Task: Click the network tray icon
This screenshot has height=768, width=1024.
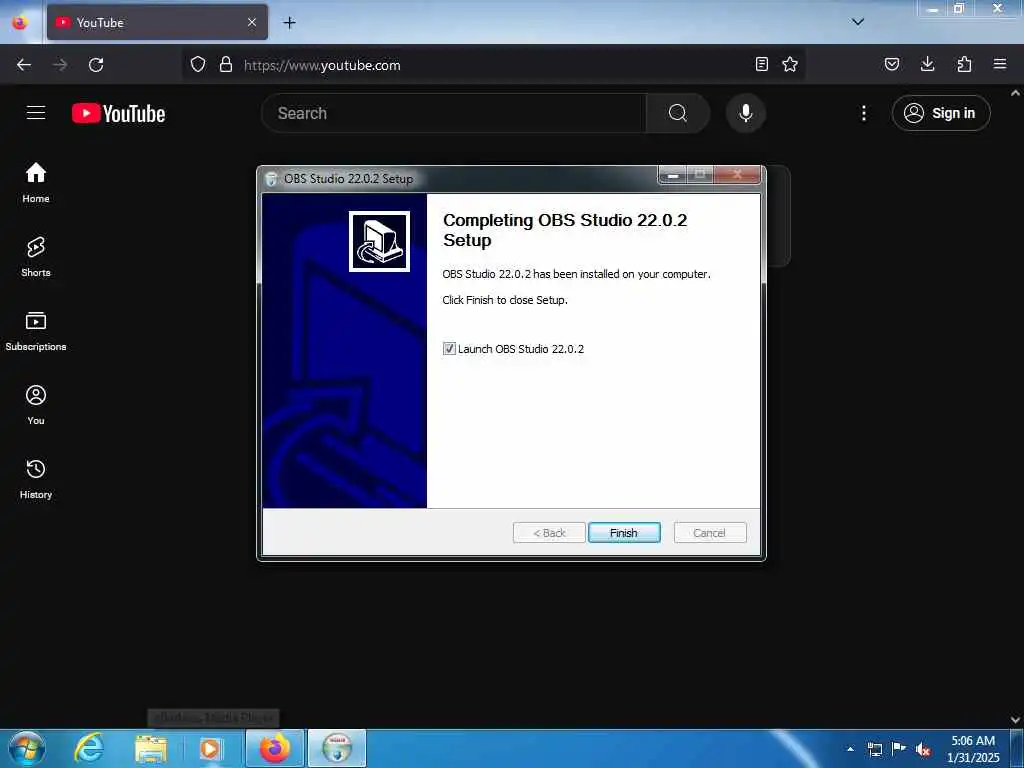Action: [874, 749]
